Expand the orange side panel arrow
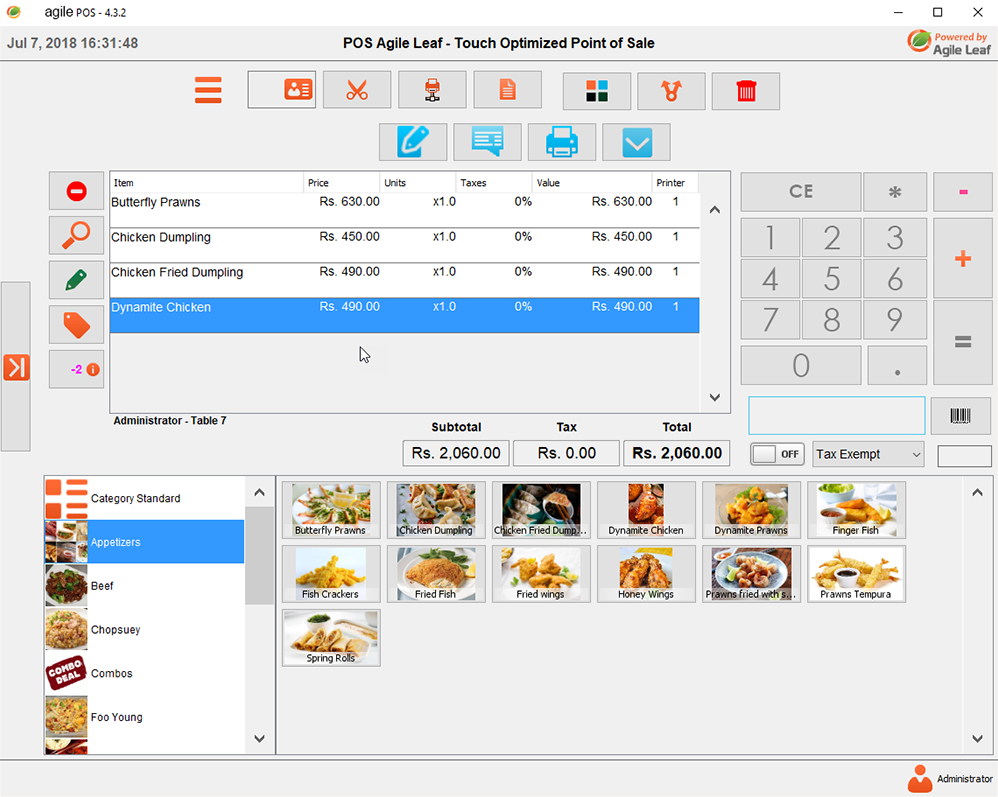 16,367
